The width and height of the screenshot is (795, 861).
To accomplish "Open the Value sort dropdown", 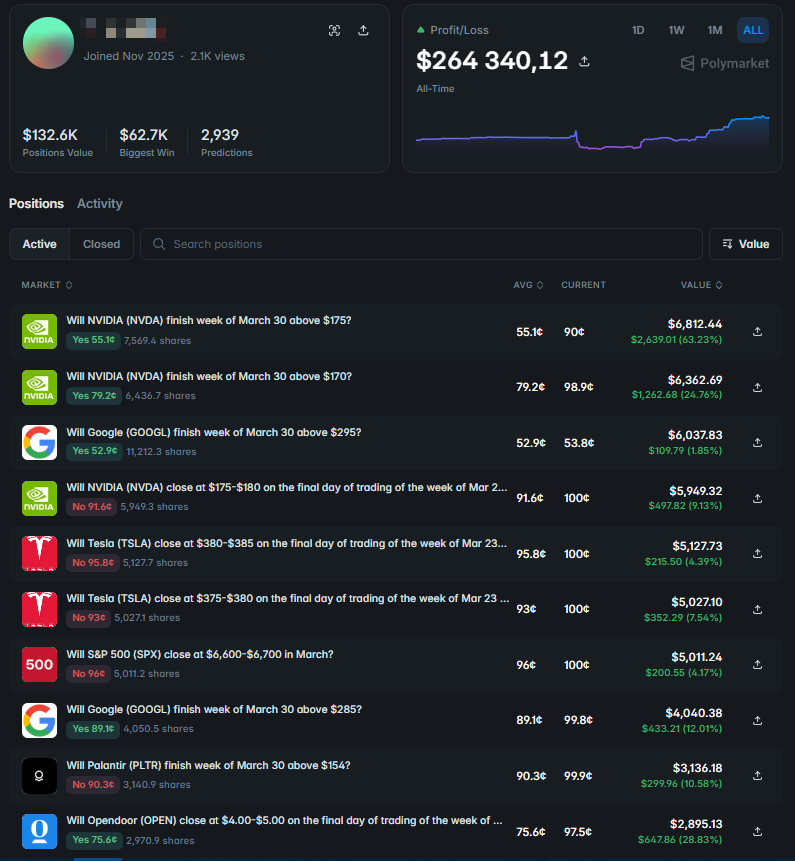I will tap(746, 244).
